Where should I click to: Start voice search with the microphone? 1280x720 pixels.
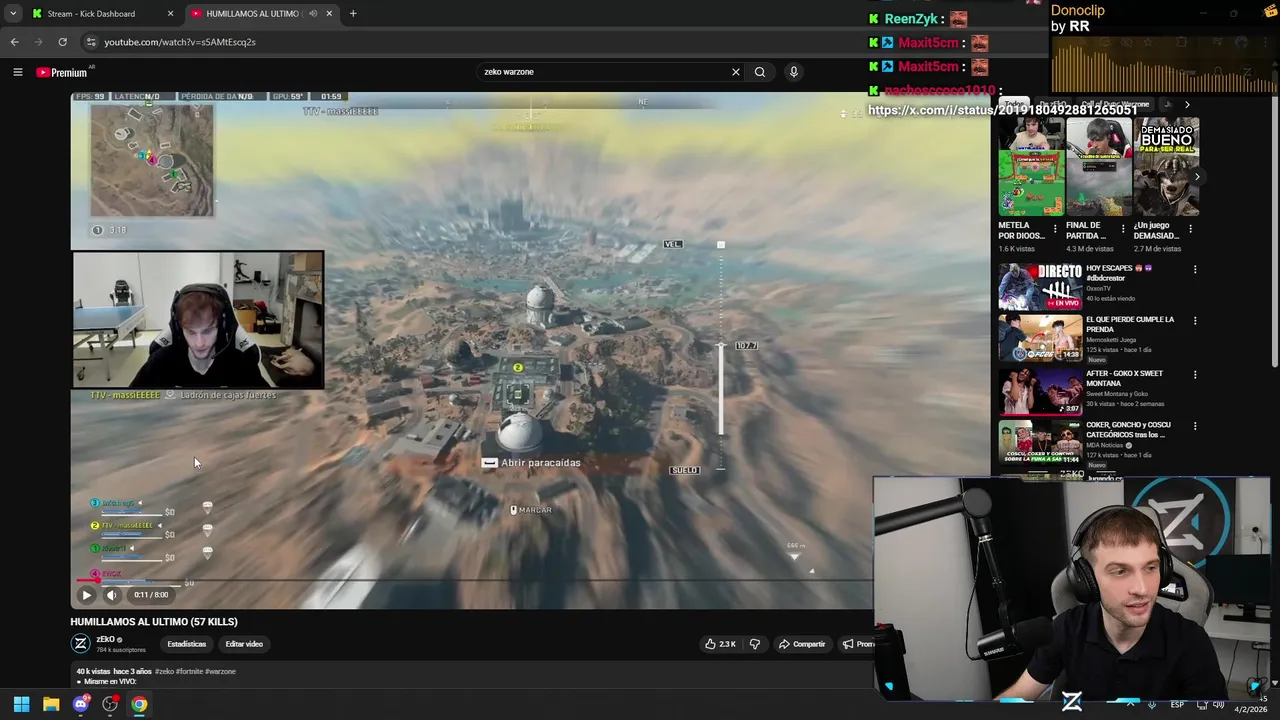[794, 72]
